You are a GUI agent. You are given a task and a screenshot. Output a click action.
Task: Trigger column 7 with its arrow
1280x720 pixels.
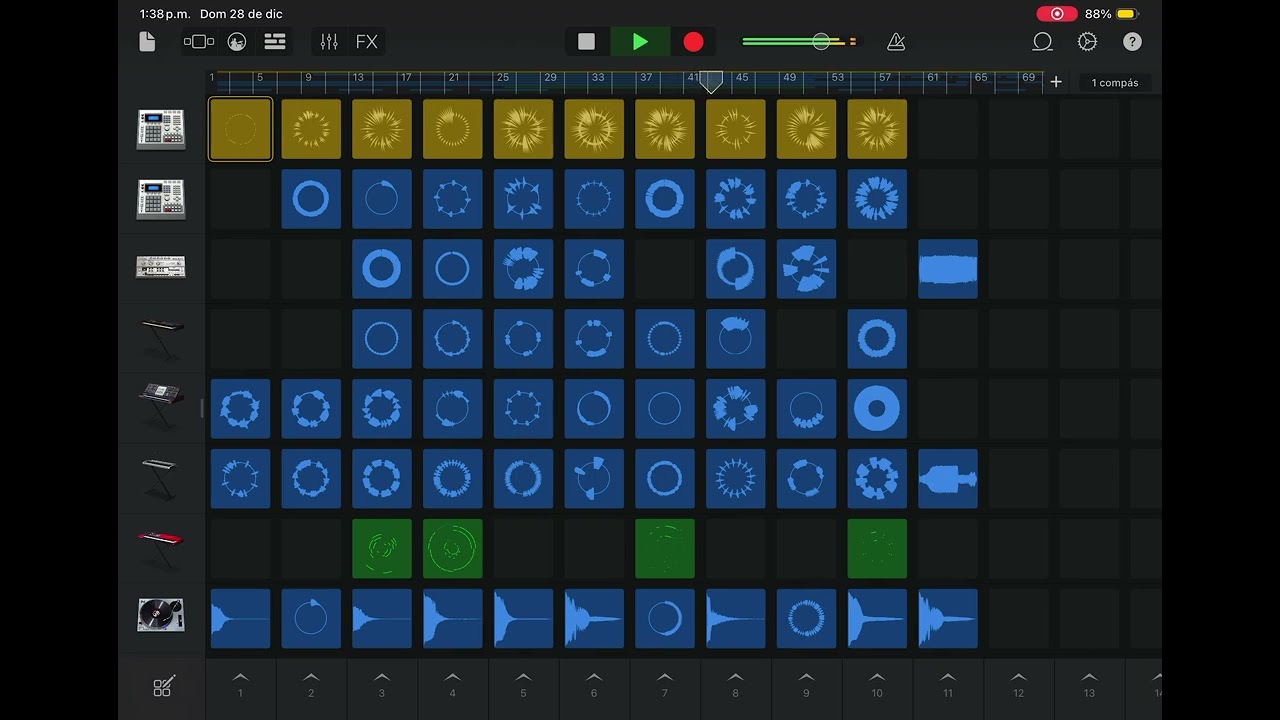(665, 684)
